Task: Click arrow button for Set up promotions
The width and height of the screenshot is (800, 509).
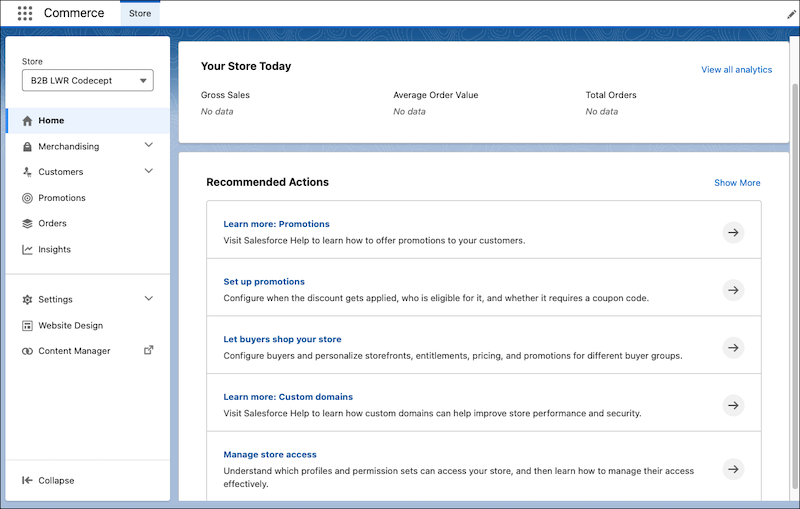Action: pos(733,290)
